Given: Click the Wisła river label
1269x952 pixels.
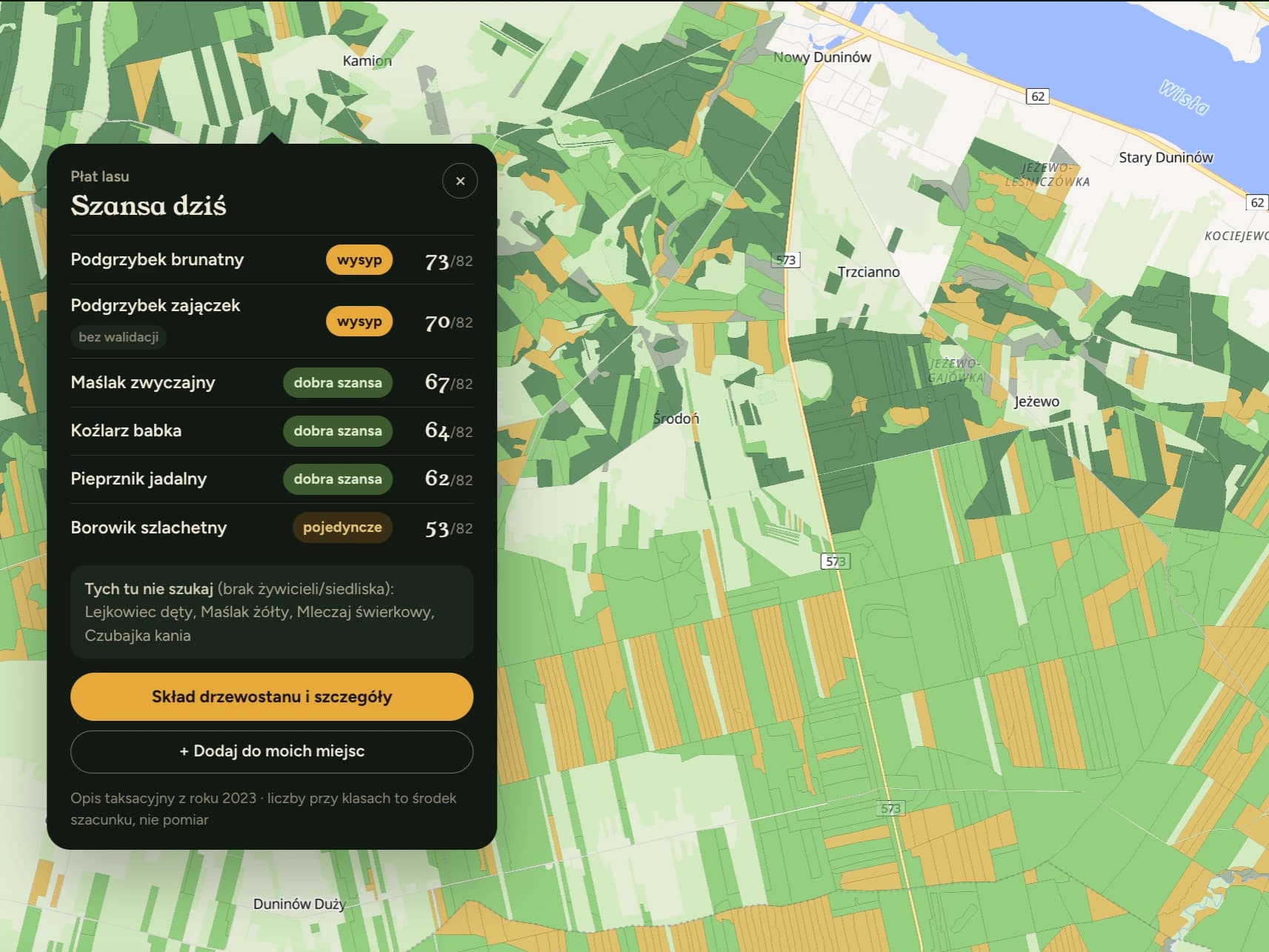Looking at the screenshot, I should (1184, 97).
